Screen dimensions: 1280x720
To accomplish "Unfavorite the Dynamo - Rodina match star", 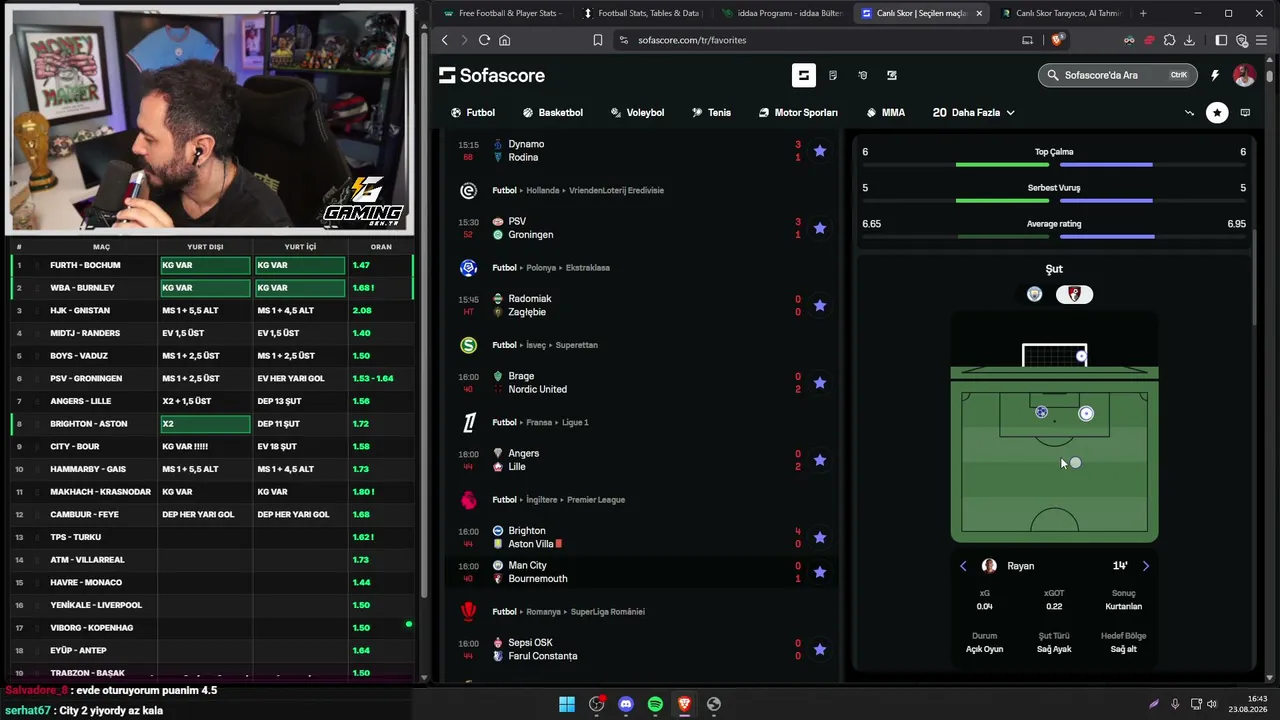I will (820, 151).
